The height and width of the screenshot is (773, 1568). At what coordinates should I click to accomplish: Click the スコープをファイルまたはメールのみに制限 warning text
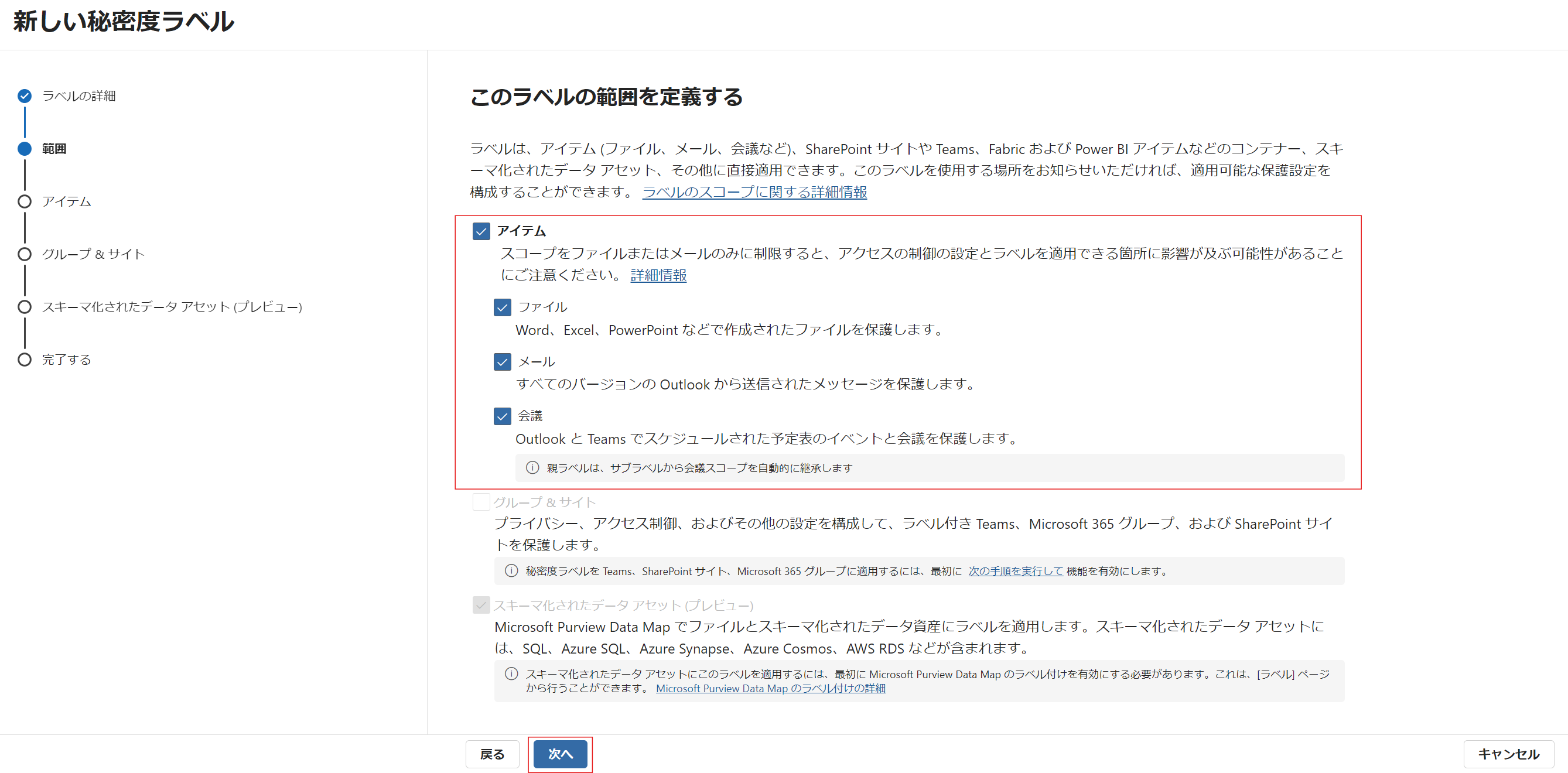click(921, 264)
